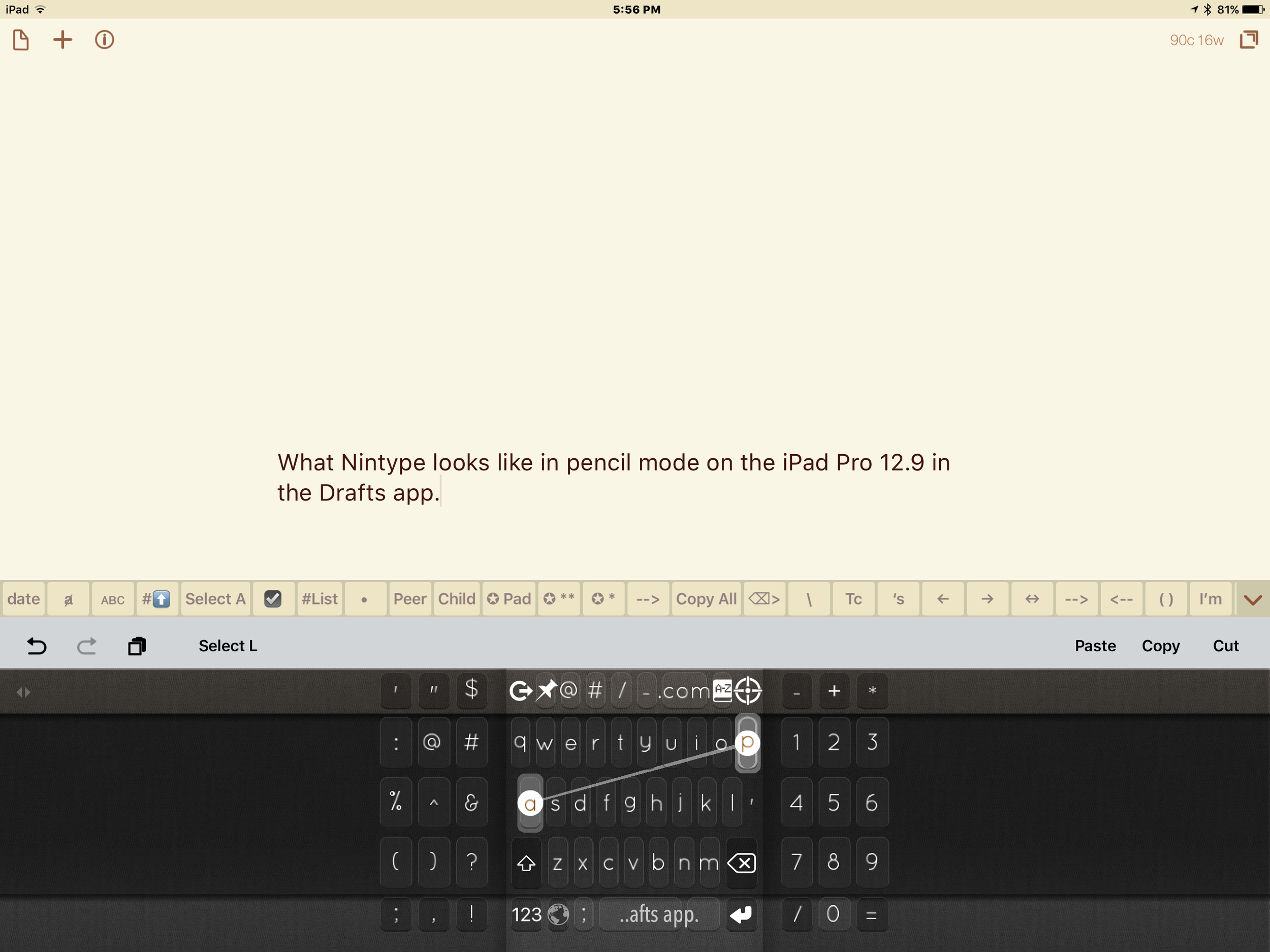Screen dimensions: 1270x952
Task: Tap the highlighted a key
Action: pos(530,803)
